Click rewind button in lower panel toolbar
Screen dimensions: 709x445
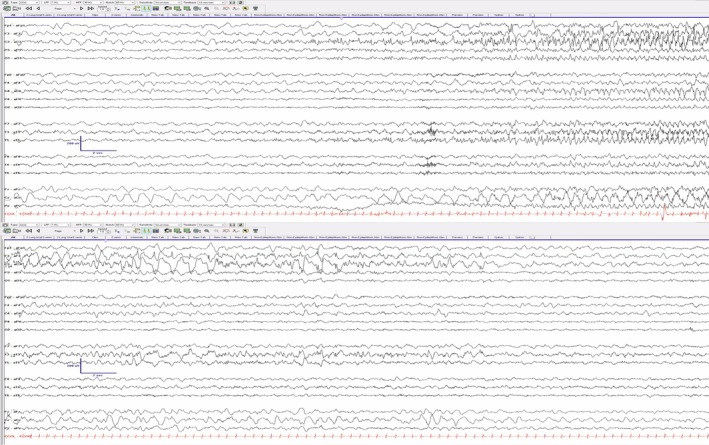tap(28, 231)
